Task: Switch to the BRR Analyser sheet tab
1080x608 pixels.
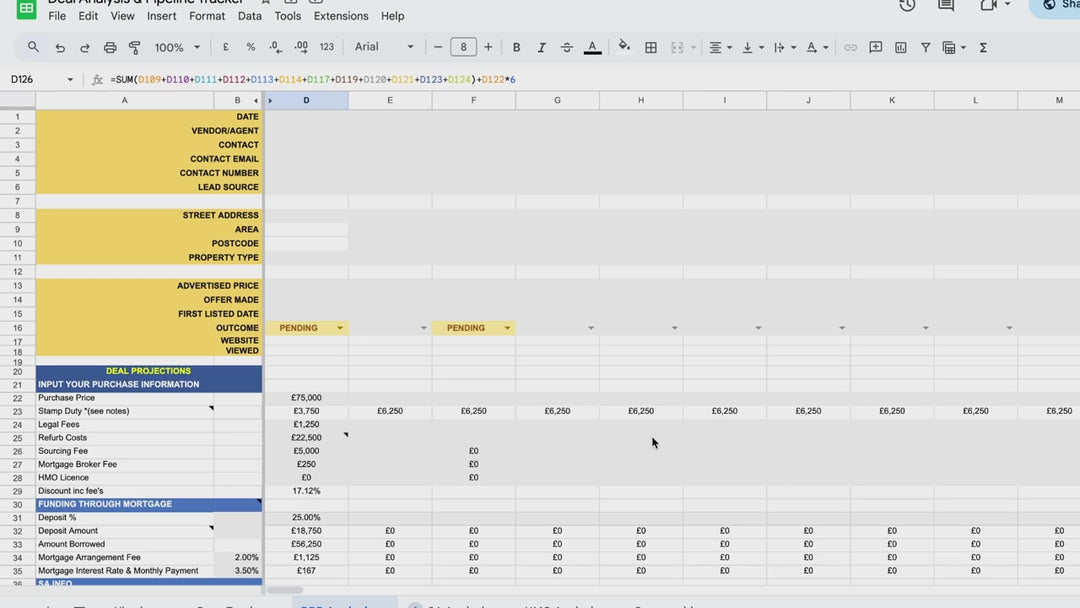Action: click(x=344, y=604)
